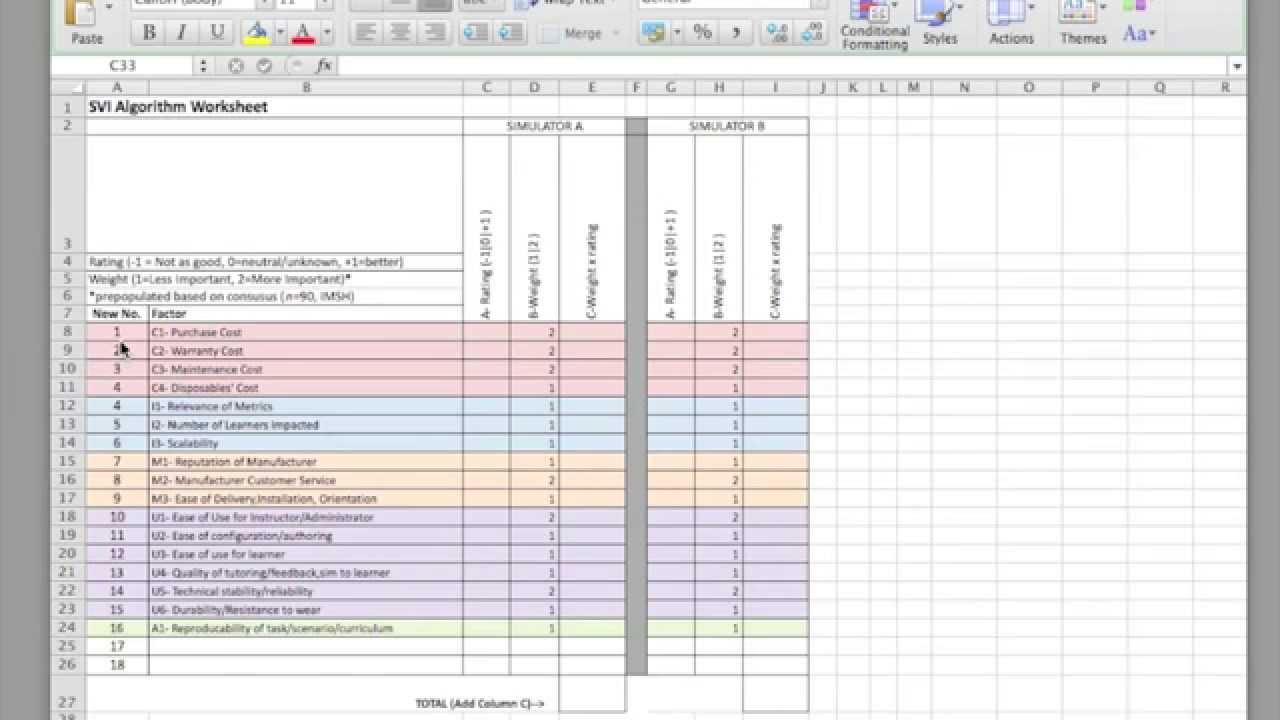The image size is (1280, 720).
Task: Select the 'I3- Scalability' cell
Action: 306,443
